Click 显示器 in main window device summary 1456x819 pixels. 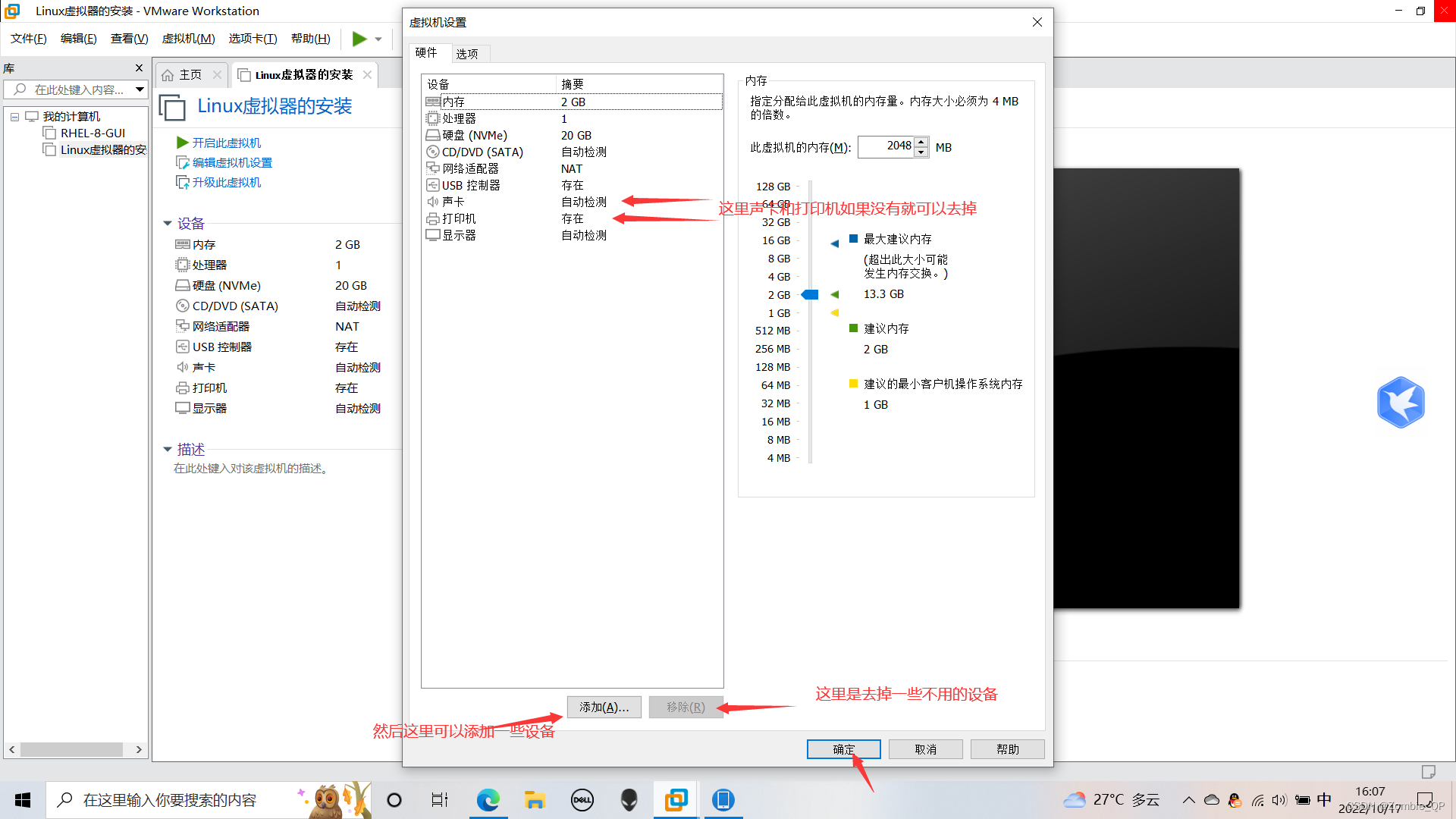[x=209, y=408]
